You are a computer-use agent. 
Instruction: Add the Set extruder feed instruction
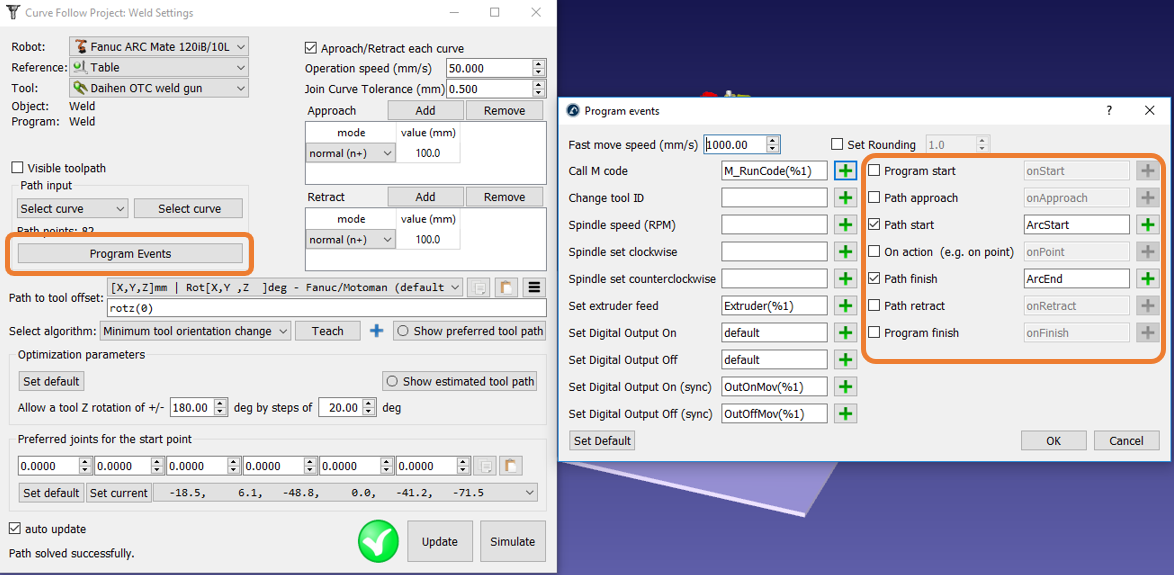pos(845,306)
